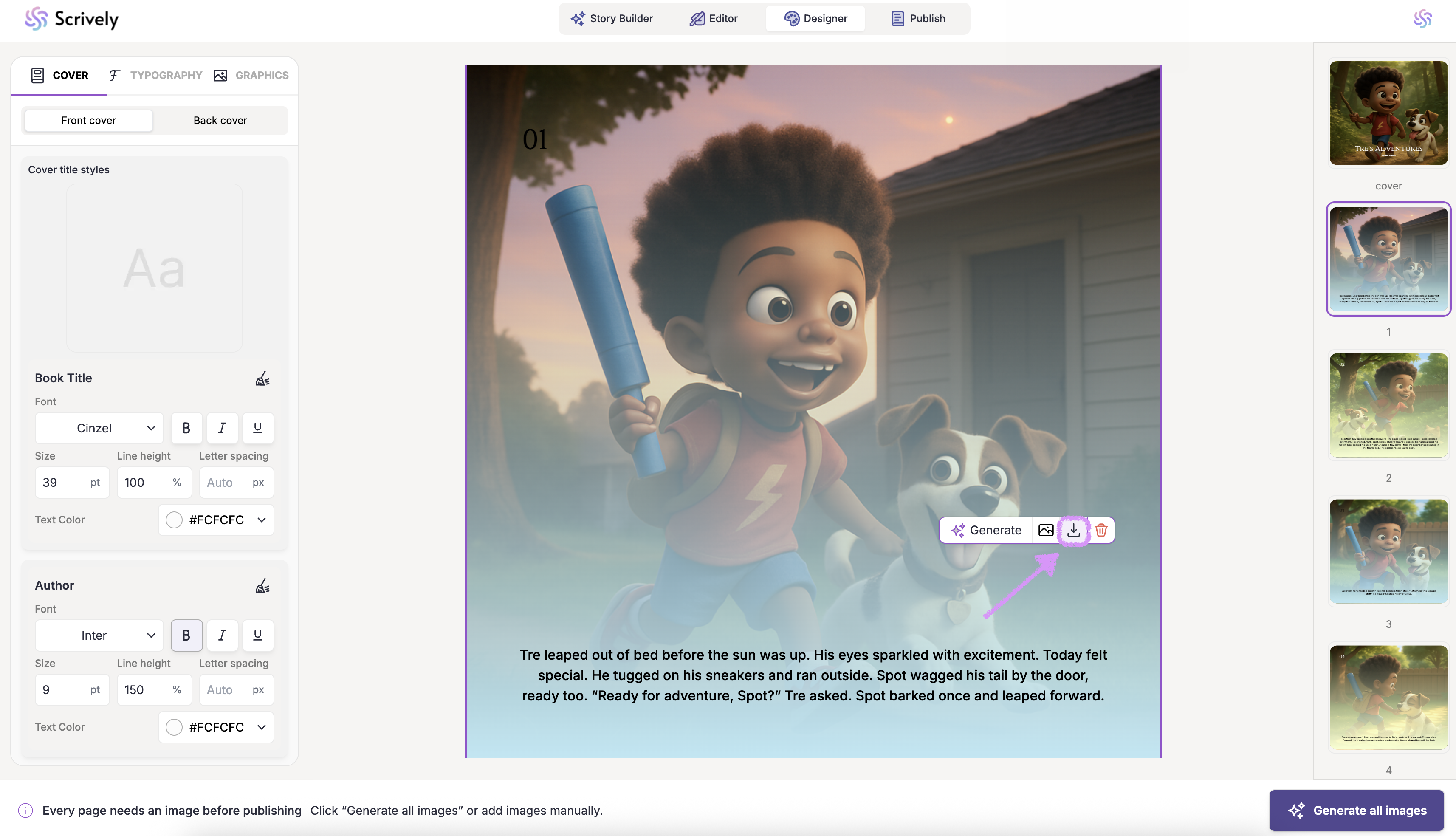Toggle bold for Book Title
Image resolution: width=1456 pixels, height=836 pixels.
(186, 428)
